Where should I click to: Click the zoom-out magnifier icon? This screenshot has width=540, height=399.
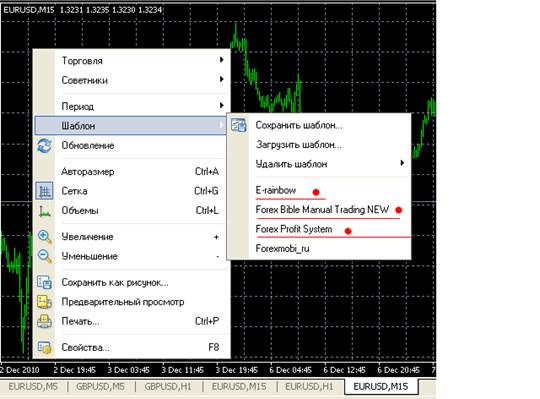point(44,256)
